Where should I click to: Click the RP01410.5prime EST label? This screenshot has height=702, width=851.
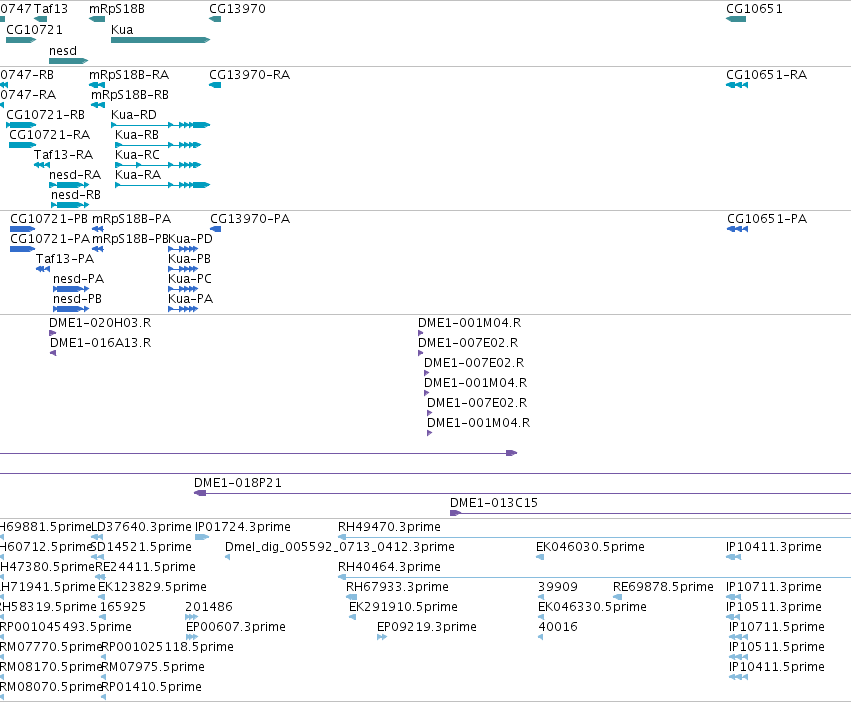(x=151, y=688)
